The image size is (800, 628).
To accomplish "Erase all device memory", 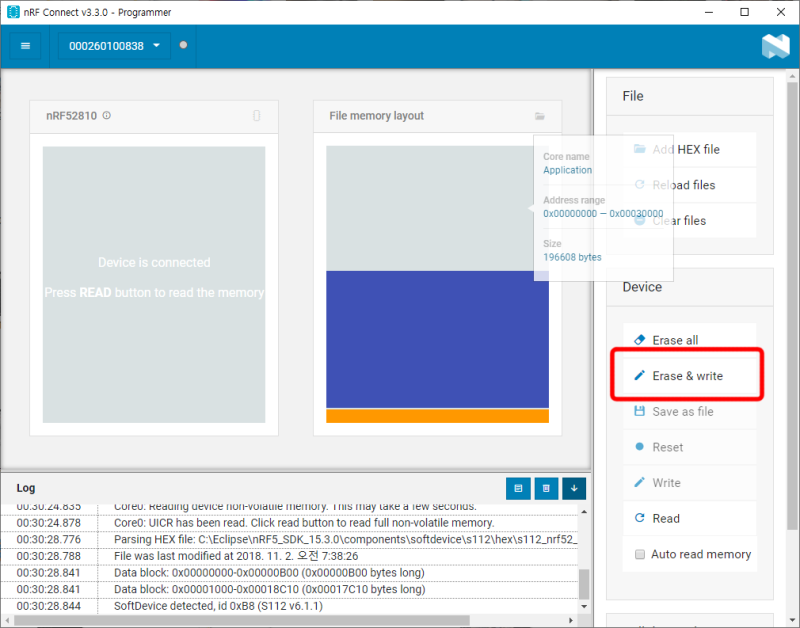I will point(689,340).
